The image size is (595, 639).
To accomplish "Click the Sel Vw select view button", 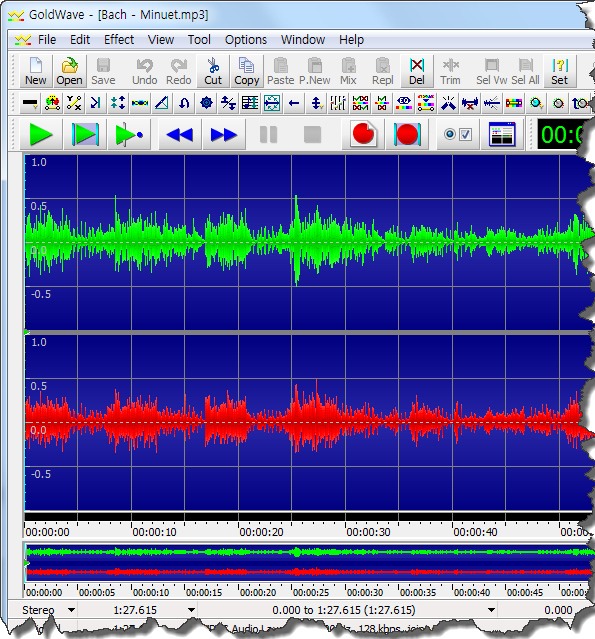I will click(x=491, y=72).
